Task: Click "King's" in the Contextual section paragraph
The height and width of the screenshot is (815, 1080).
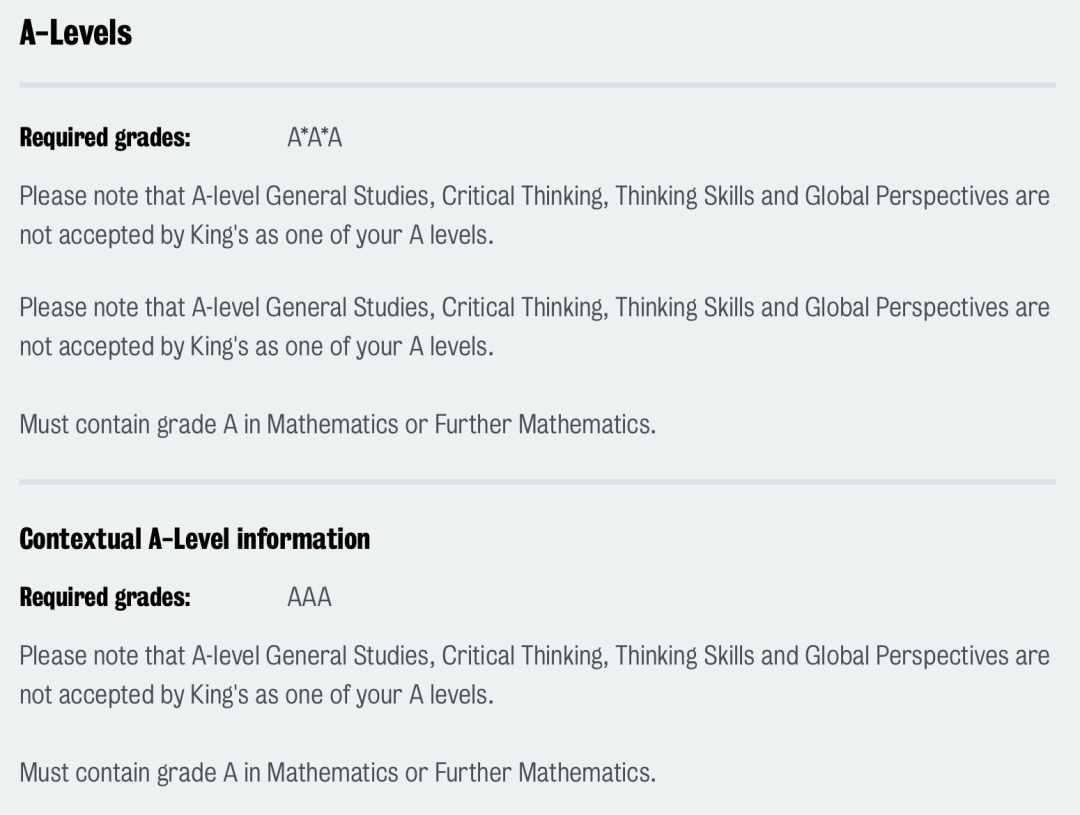Action: tap(219, 695)
